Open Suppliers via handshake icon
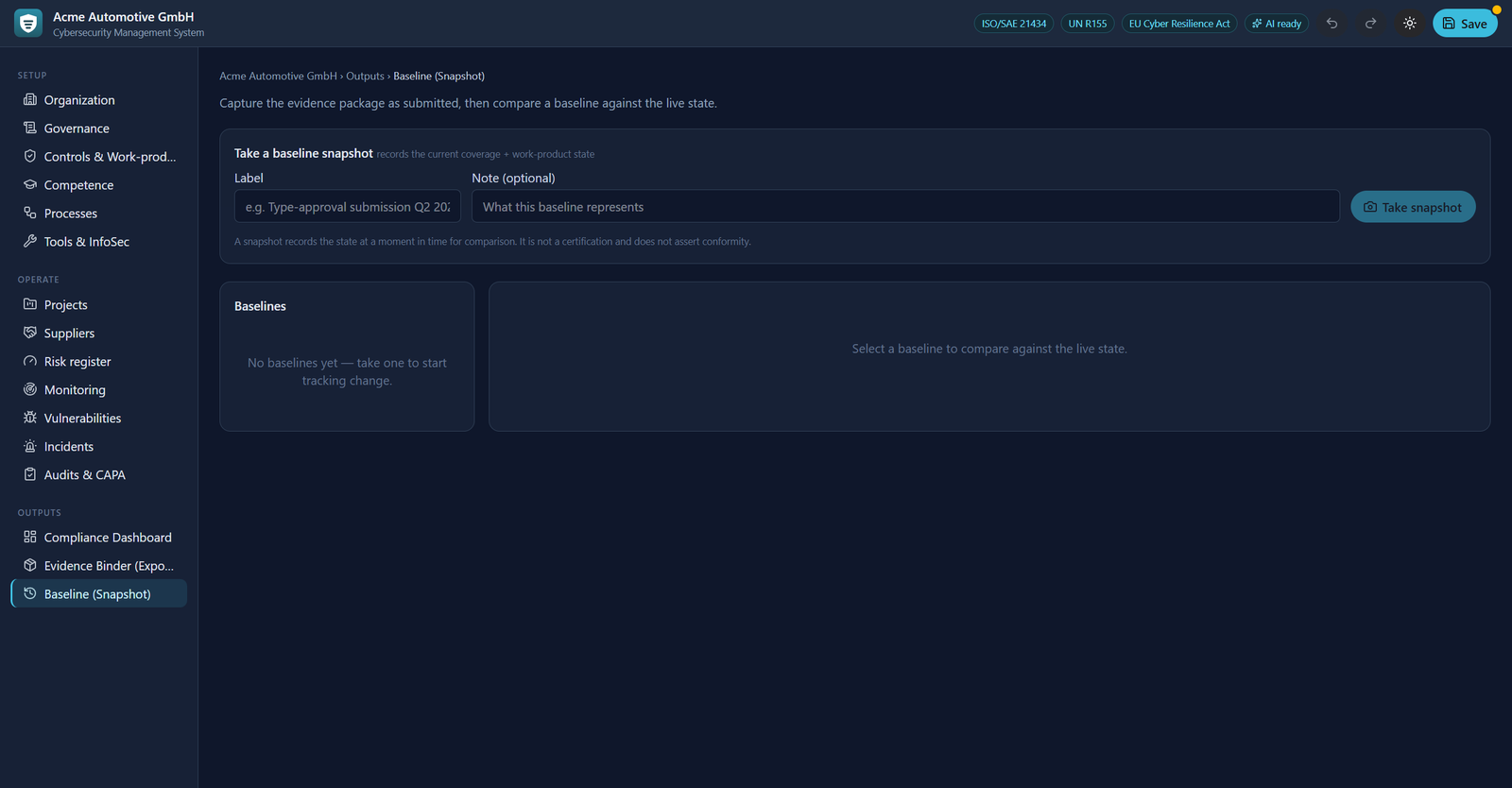1512x788 pixels. click(30, 333)
